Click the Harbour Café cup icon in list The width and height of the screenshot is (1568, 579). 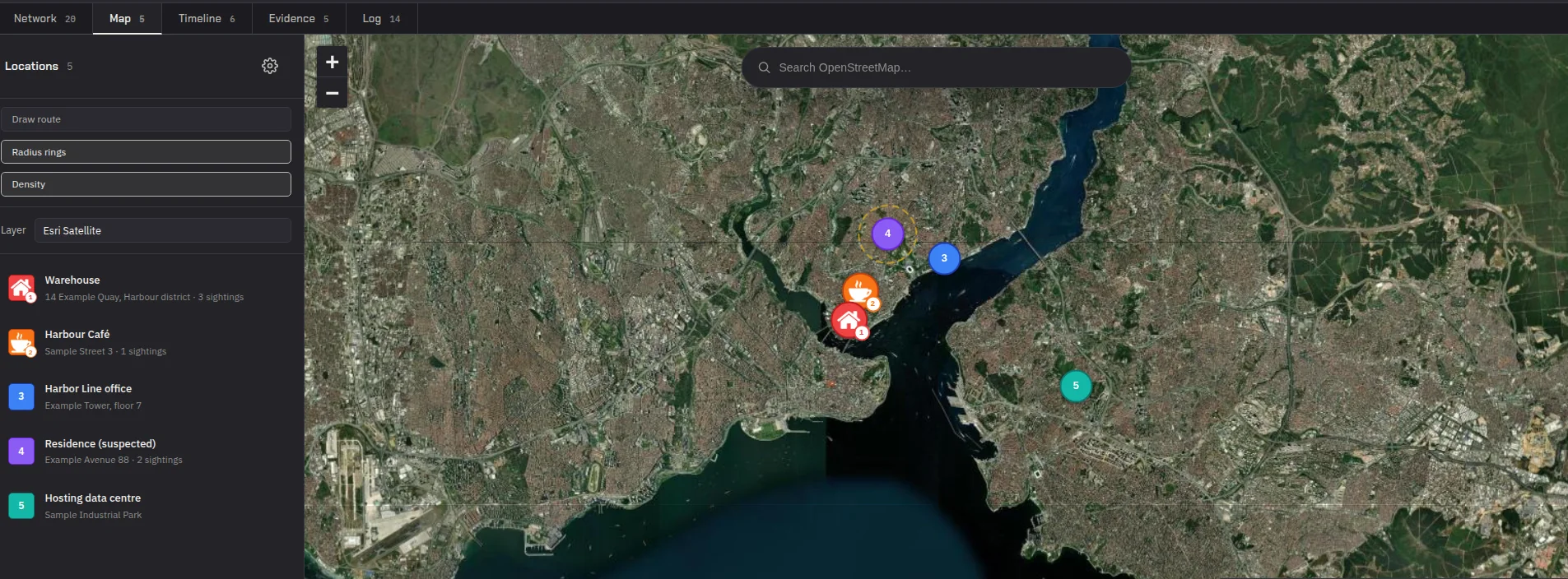point(21,342)
